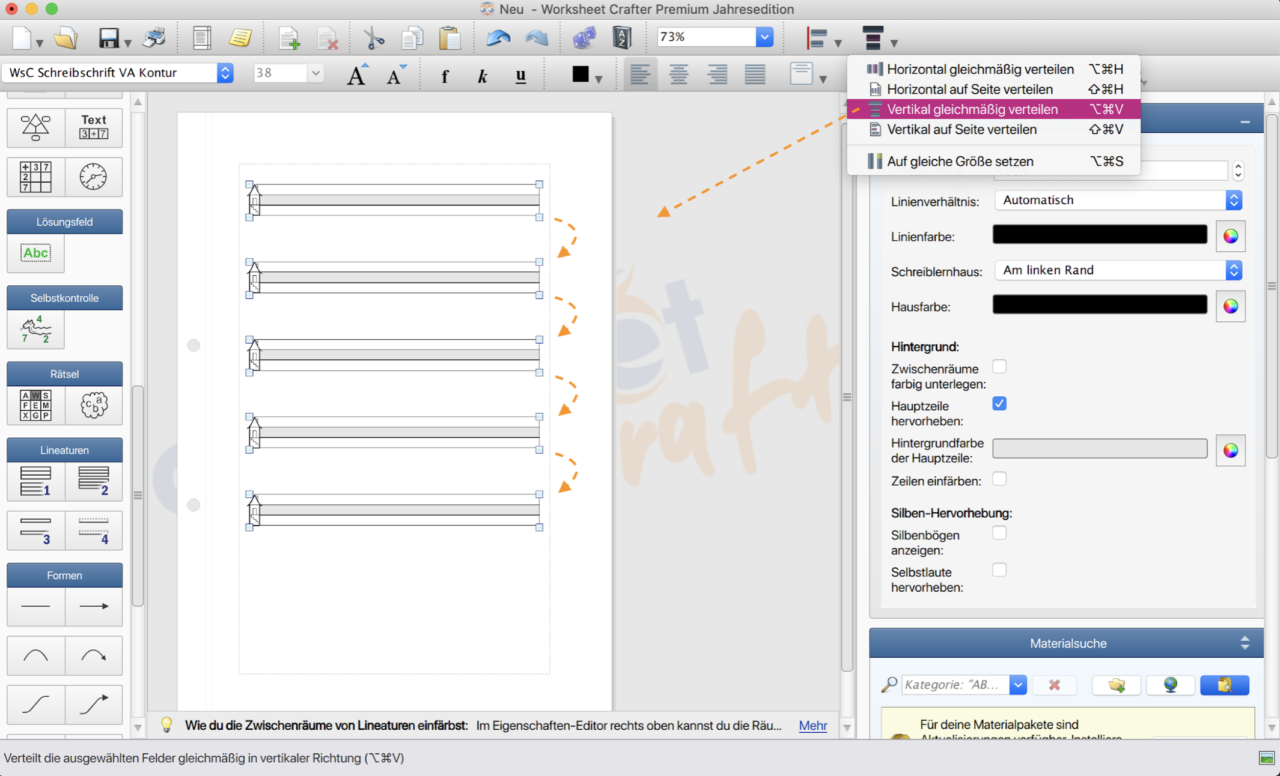This screenshot has height=776, width=1280.
Task: Select the straight arrow shape under Formen
Action: coord(93,606)
